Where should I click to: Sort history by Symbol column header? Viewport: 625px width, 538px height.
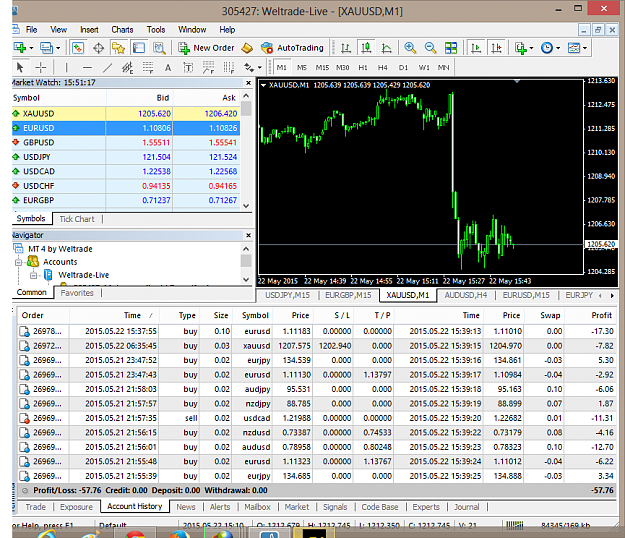tap(255, 315)
